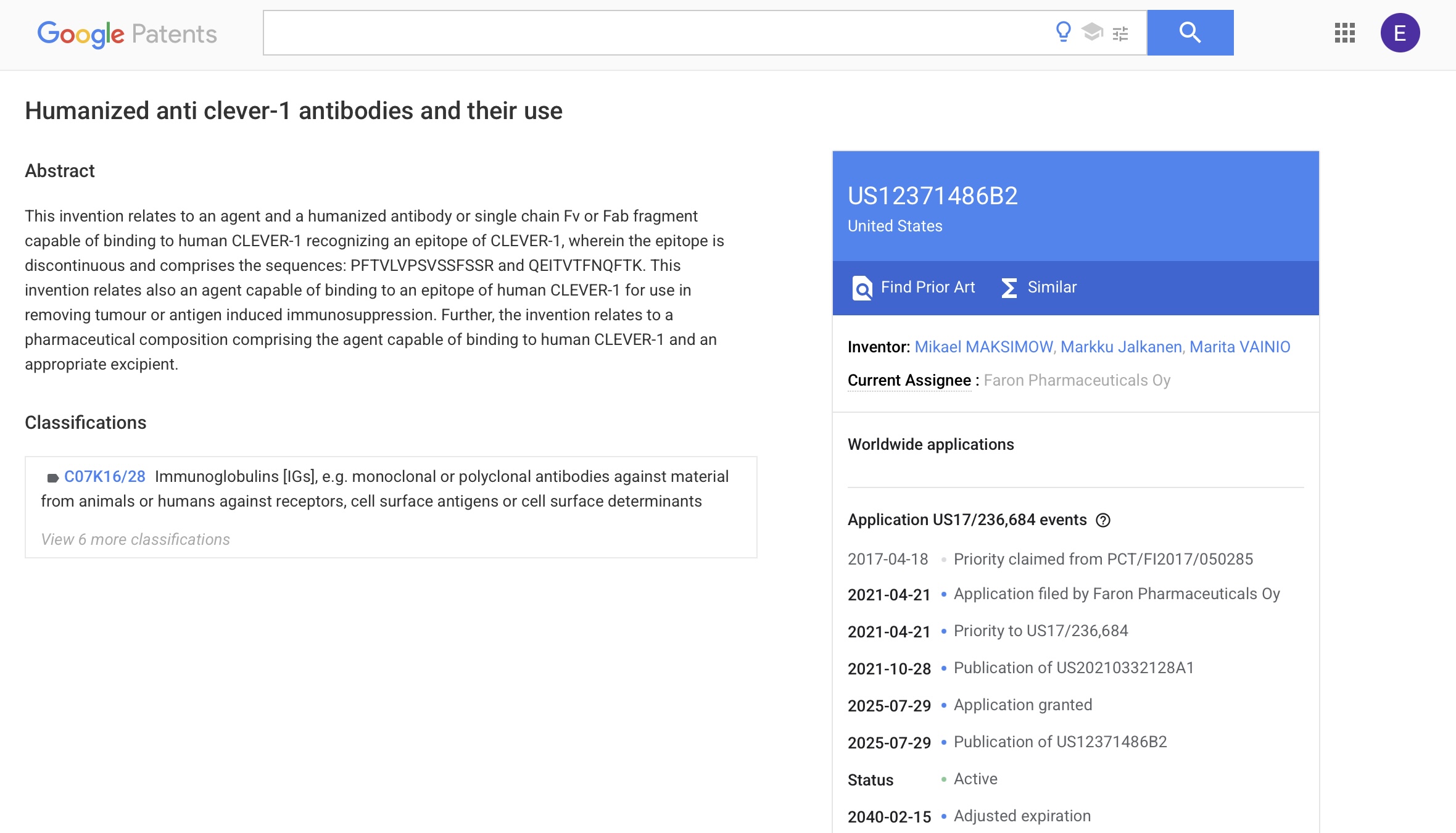Click the lightbulb icon in search bar

1063,31
